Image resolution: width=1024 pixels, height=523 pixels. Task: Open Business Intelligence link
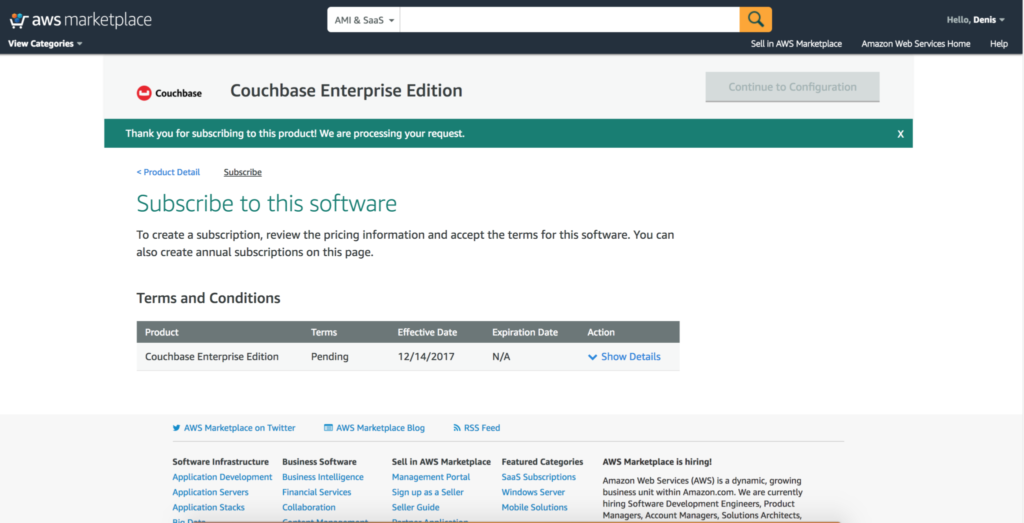coord(323,477)
